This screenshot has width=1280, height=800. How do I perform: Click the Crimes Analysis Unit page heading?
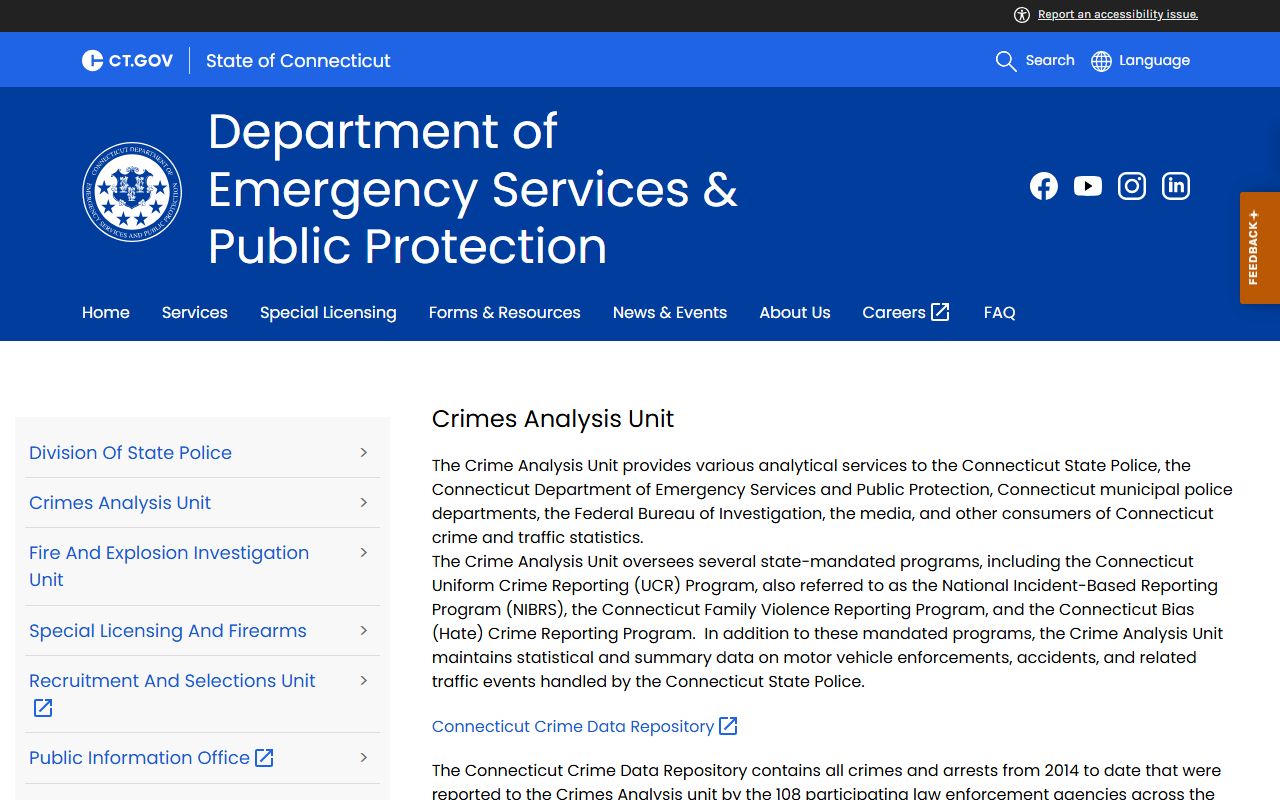(553, 419)
